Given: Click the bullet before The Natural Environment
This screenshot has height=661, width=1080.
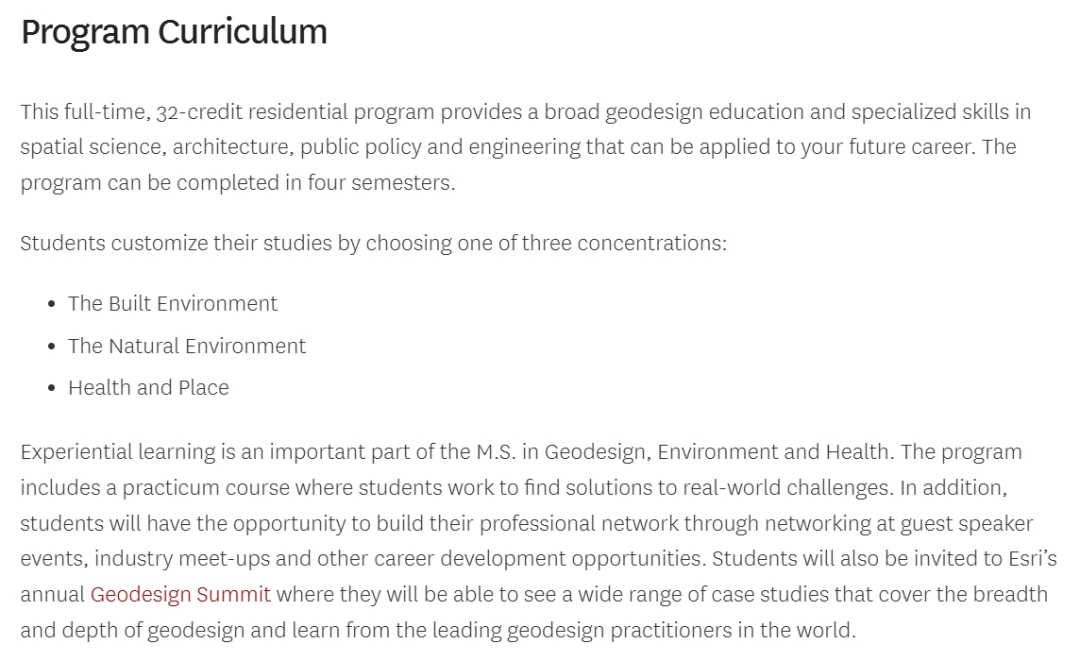Looking at the screenshot, I should (51, 346).
